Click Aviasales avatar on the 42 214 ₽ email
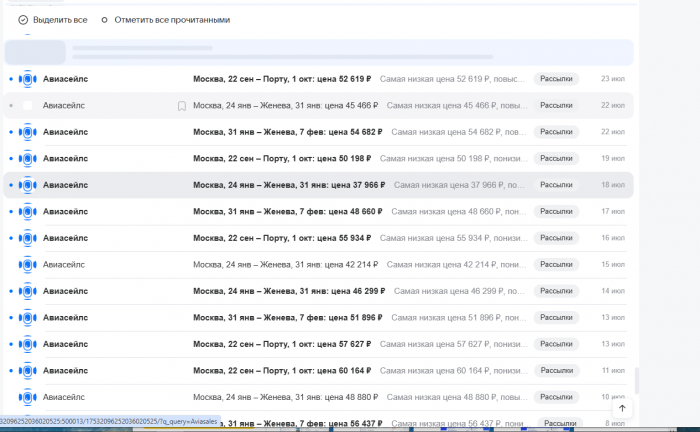The width and height of the screenshot is (700, 432). (x=27, y=264)
